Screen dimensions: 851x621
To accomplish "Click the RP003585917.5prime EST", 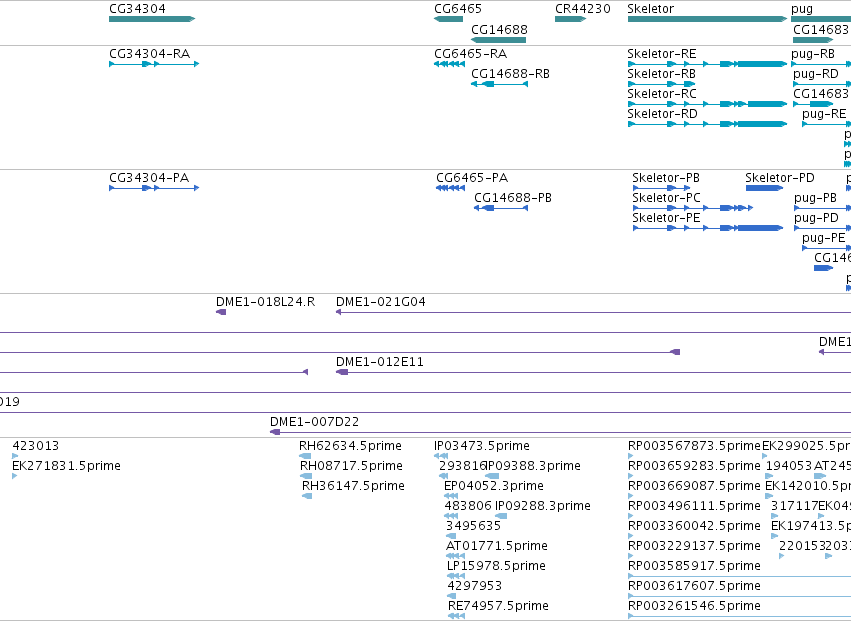I will [739, 576].
